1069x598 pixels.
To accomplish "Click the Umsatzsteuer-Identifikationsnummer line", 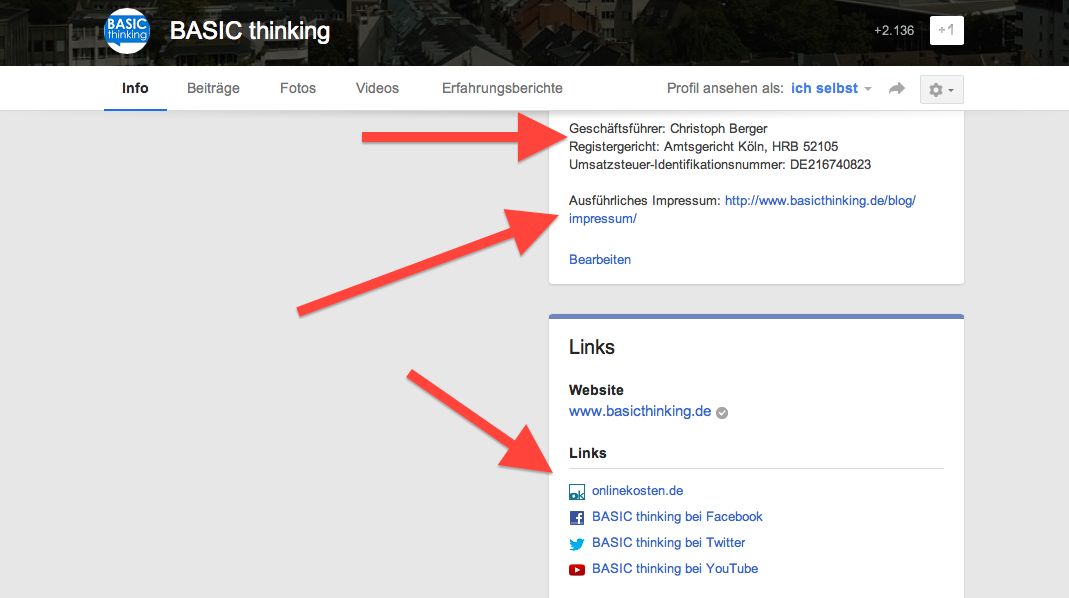I will click(720, 164).
